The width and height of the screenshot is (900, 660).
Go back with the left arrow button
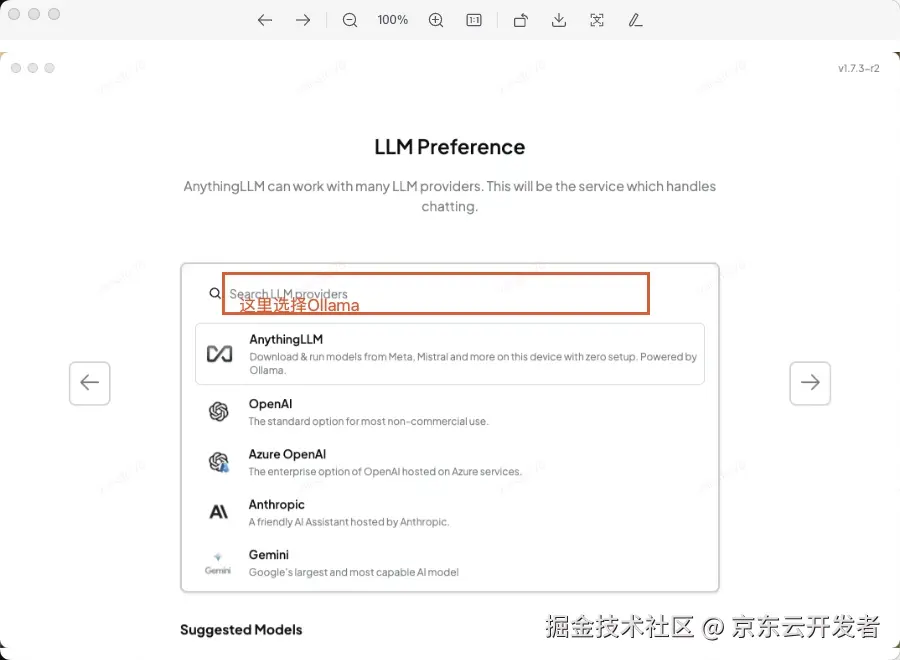click(90, 383)
